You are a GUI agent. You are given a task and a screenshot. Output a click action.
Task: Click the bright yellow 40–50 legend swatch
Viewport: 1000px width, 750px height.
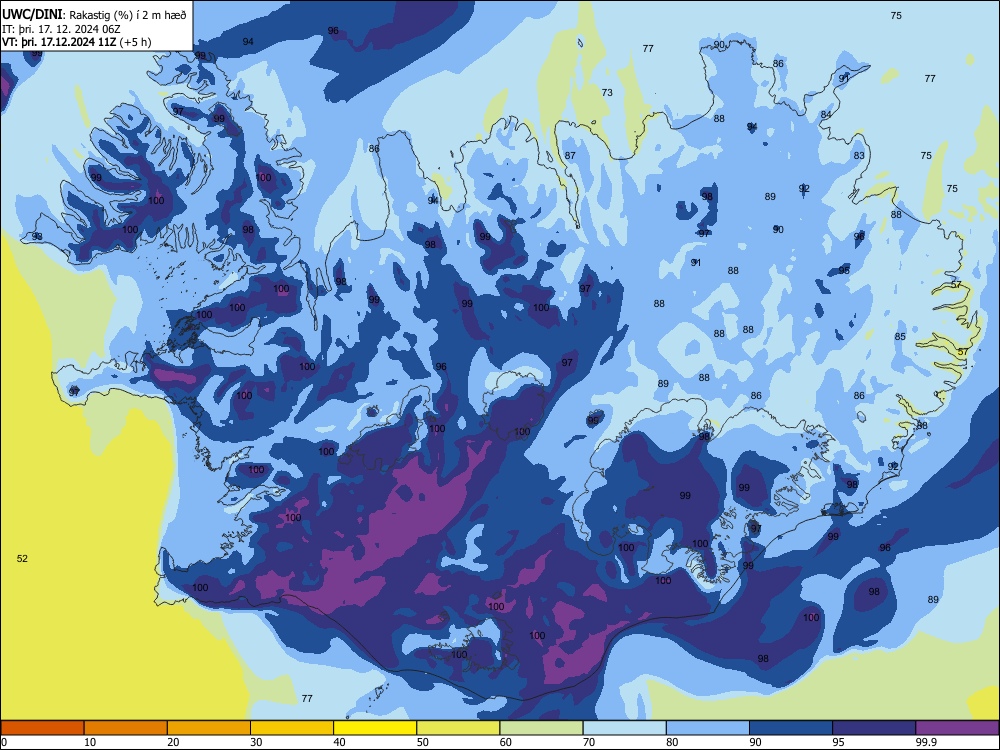click(375, 728)
